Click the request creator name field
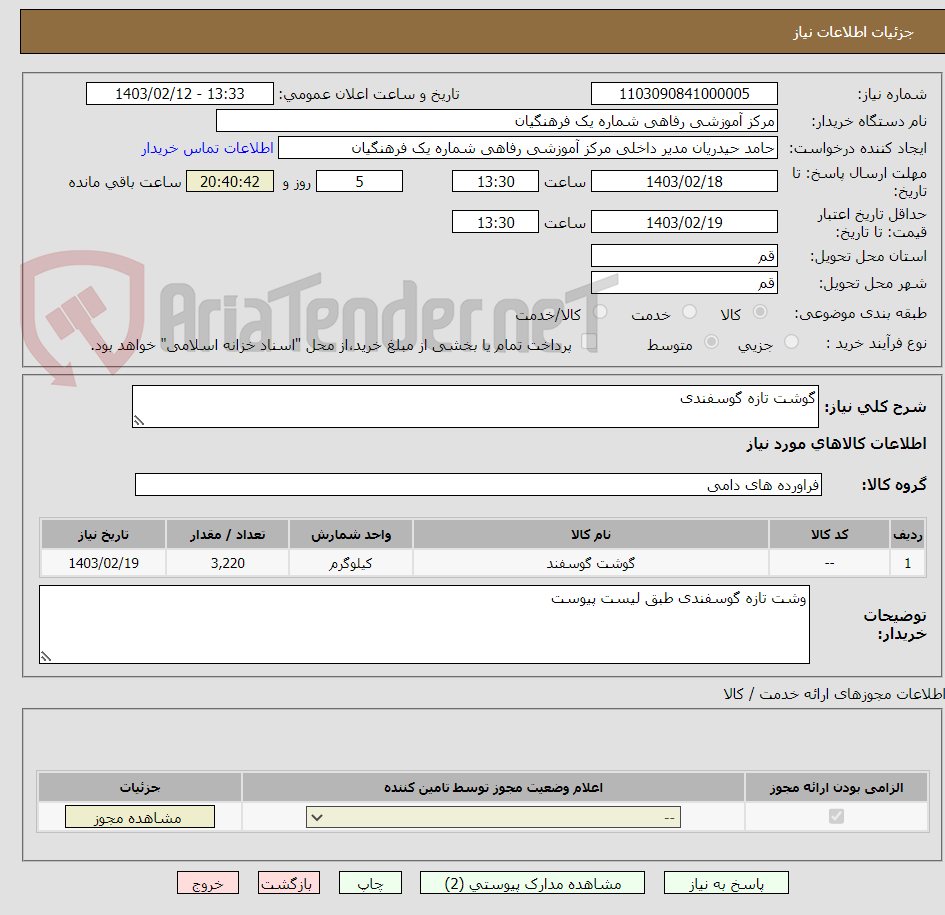Screen dimensions: 945x915 [x=527, y=148]
